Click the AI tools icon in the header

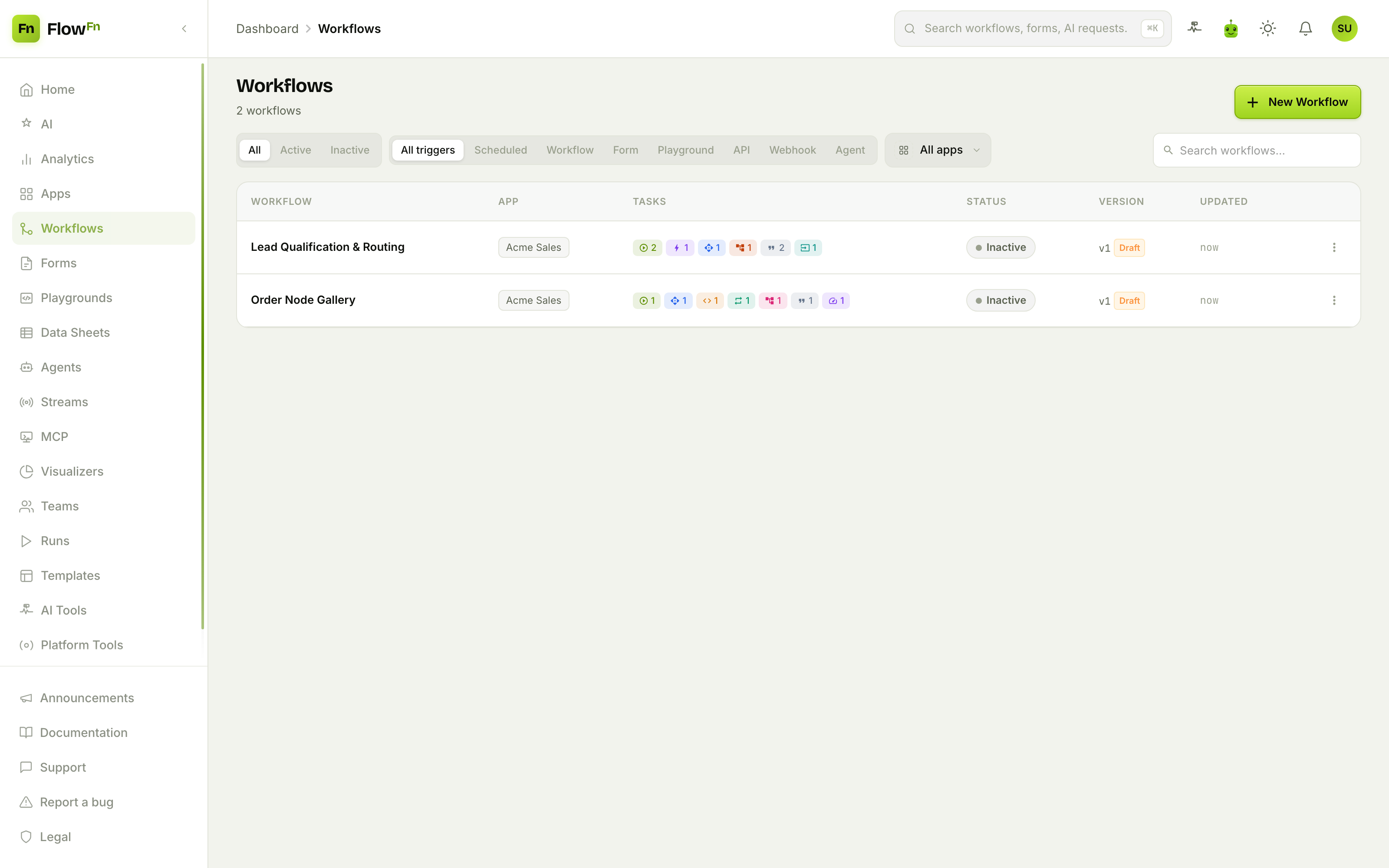click(1195, 28)
